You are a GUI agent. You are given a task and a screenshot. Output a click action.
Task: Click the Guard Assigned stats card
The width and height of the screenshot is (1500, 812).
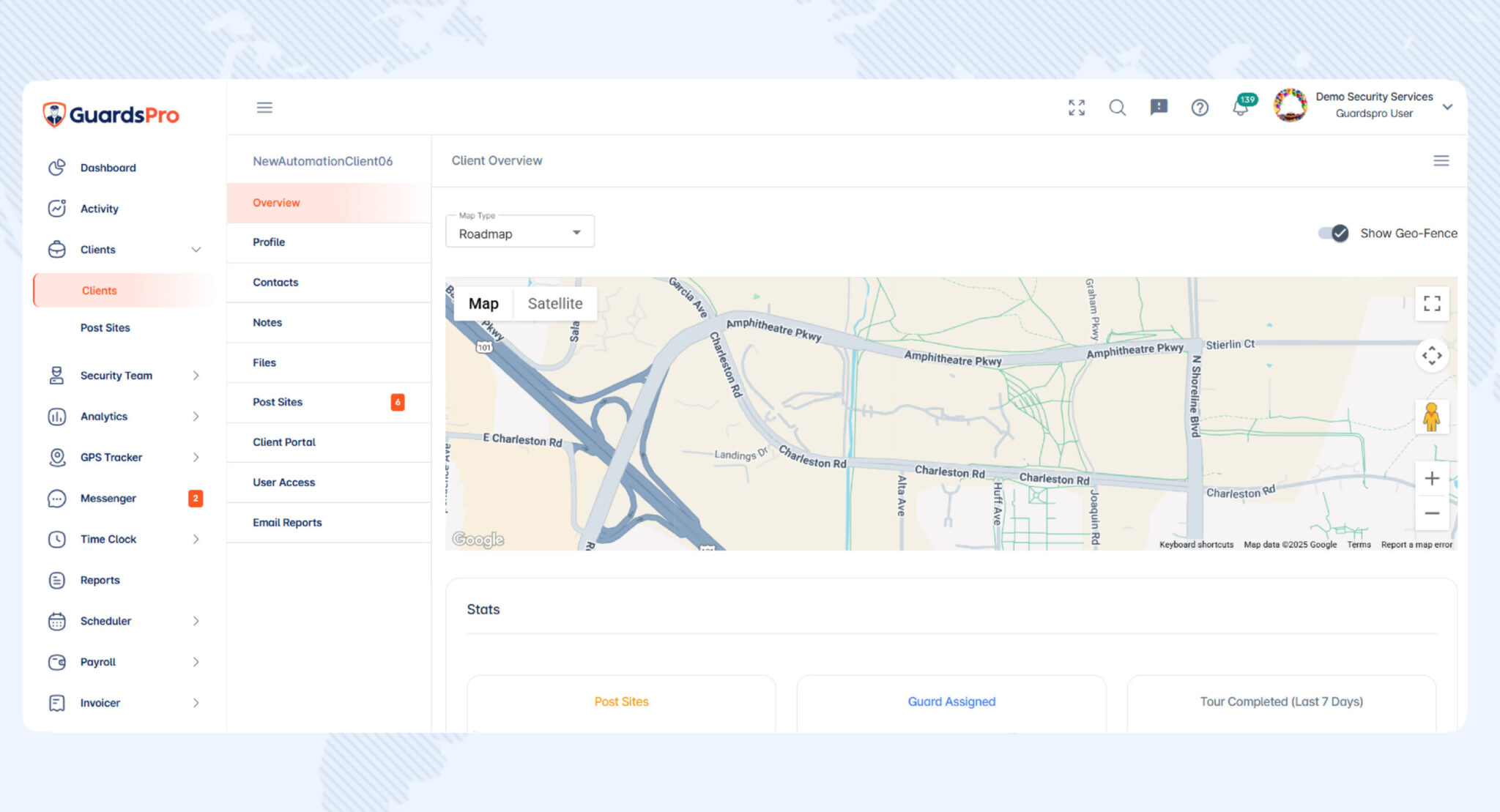point(951,703)
